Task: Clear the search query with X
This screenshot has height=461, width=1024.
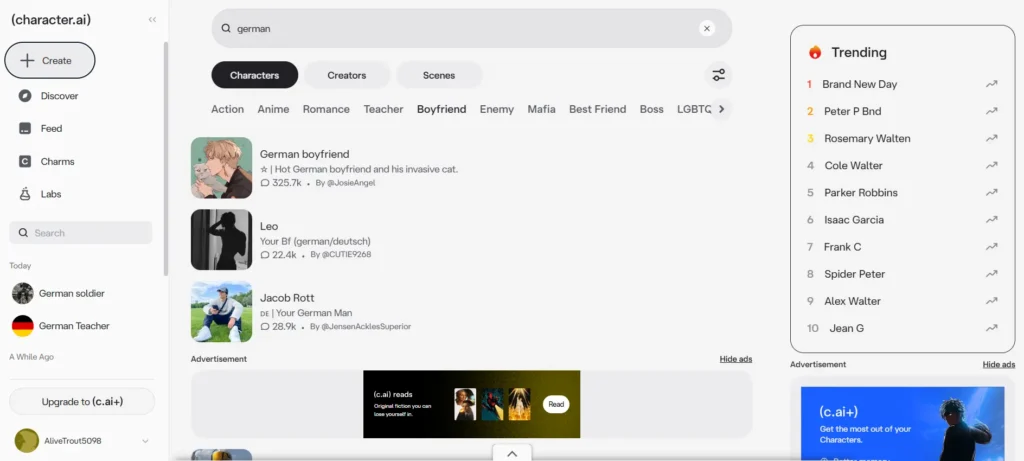Action: pos(707,28)
